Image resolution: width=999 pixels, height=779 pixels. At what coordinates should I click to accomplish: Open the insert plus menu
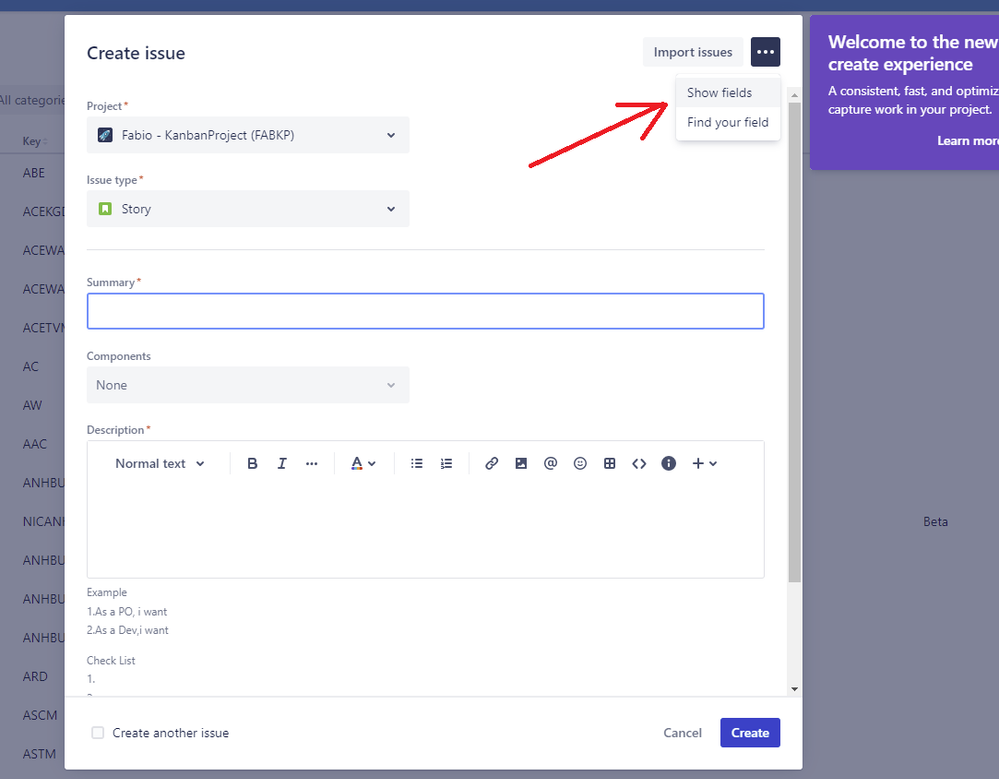705,464
